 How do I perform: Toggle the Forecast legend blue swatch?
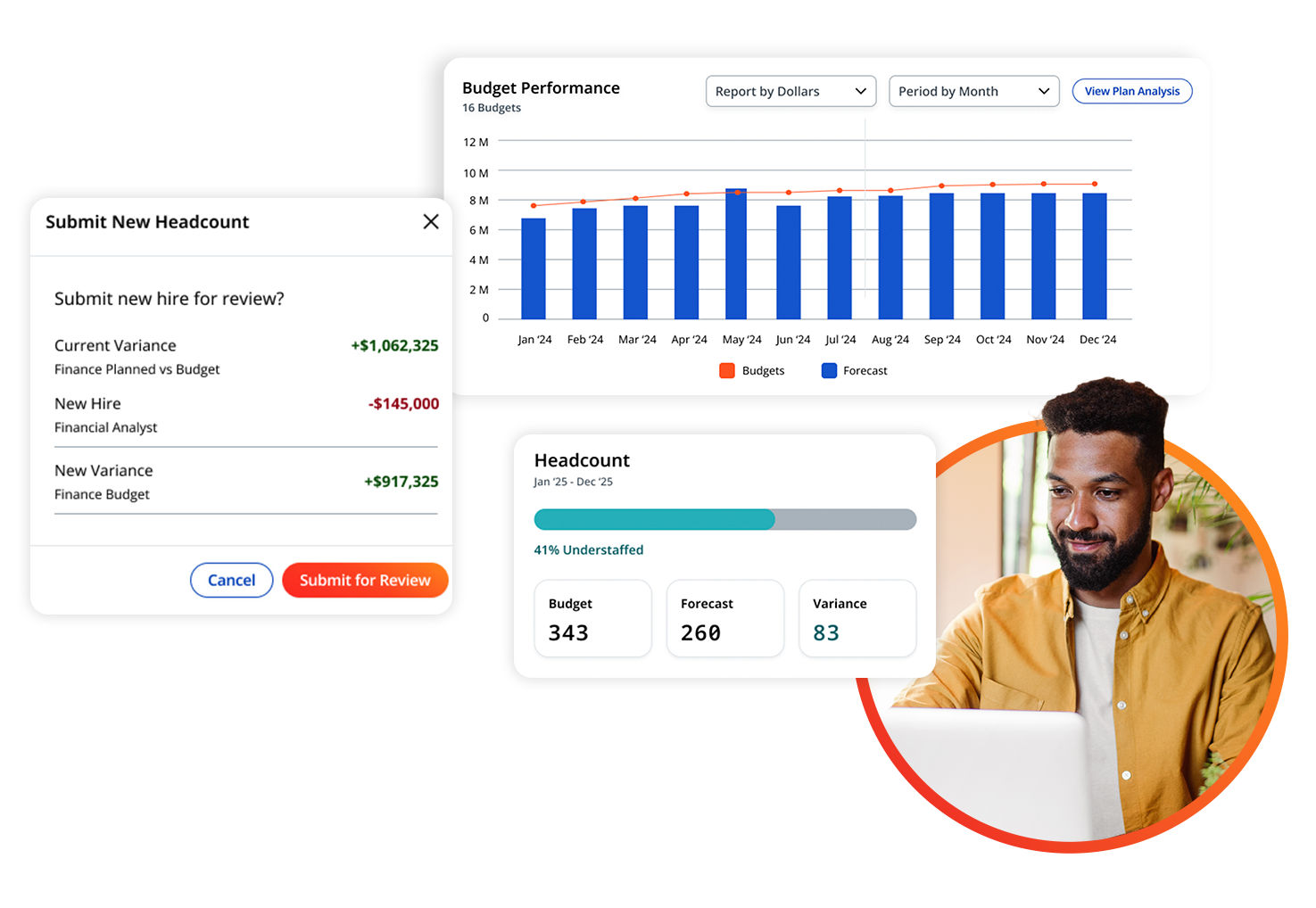click(x=829, y=370)
